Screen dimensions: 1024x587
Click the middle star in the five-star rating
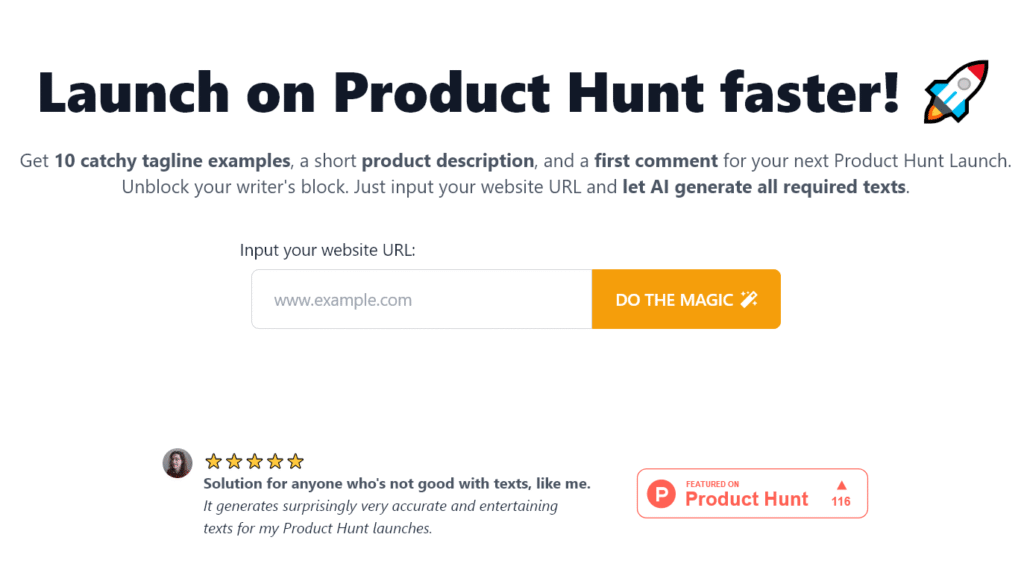pyautogui.click(x=253, y=461)
